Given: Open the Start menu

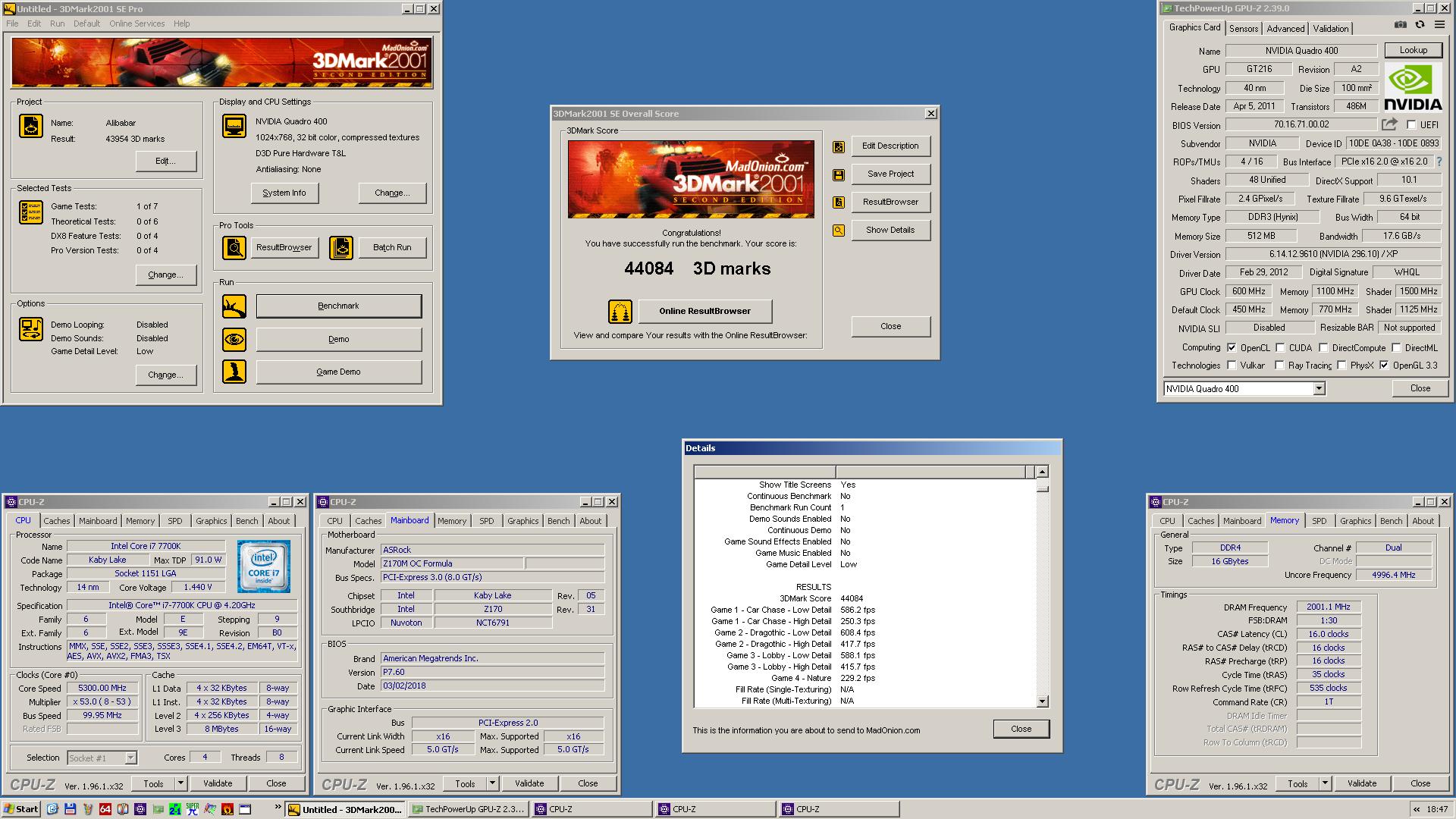Looking at the screenshot, I should (x=21, y=809).
